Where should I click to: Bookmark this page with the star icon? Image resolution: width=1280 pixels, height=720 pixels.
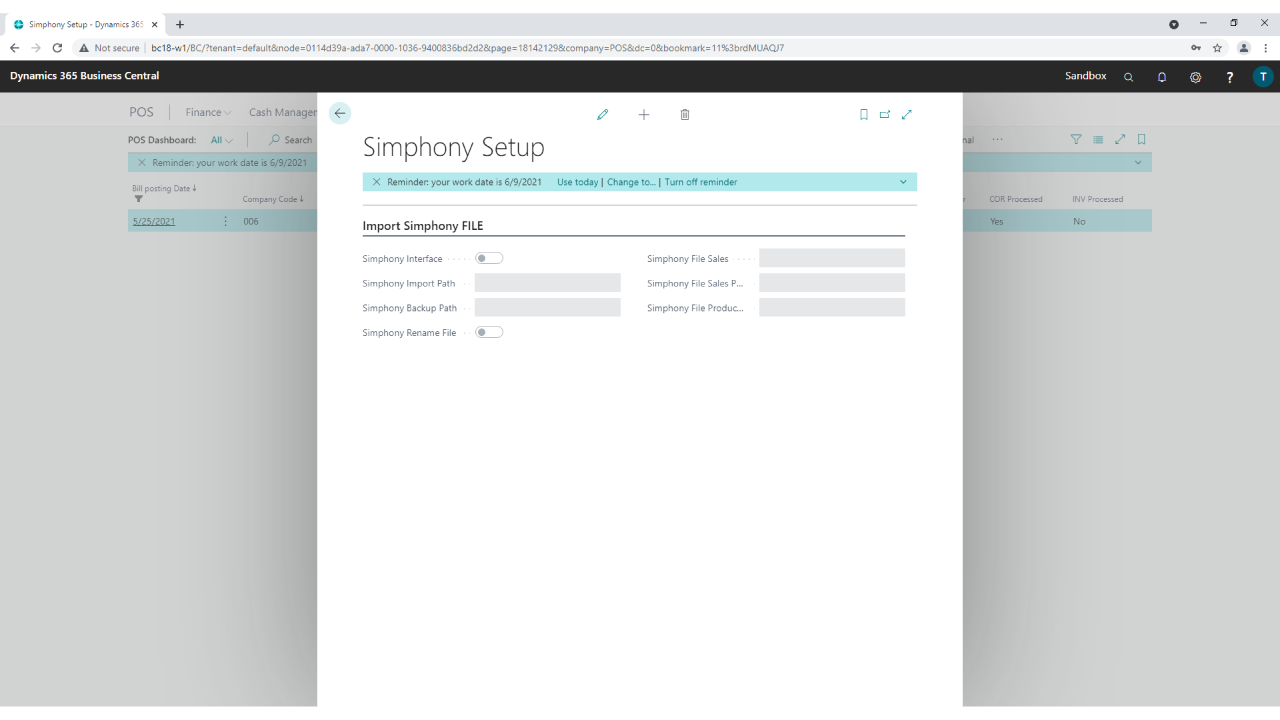point(1217,48)
